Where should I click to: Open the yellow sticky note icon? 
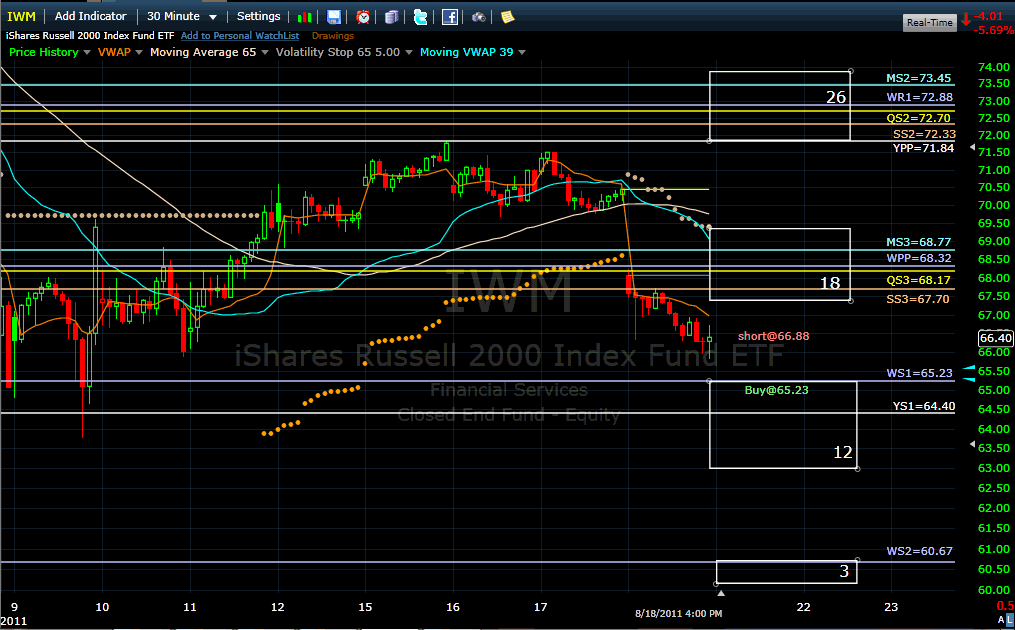508,17
